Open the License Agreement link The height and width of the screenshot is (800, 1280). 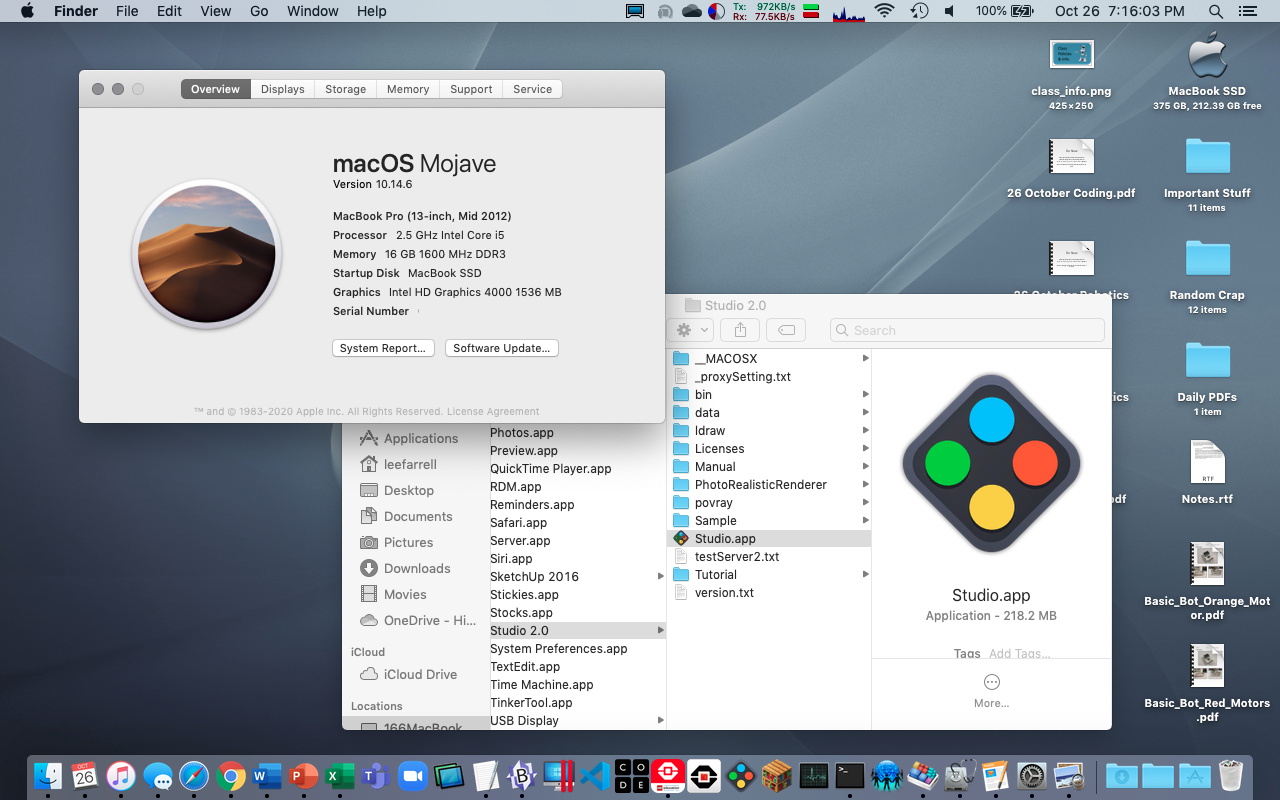coord(493,411)
